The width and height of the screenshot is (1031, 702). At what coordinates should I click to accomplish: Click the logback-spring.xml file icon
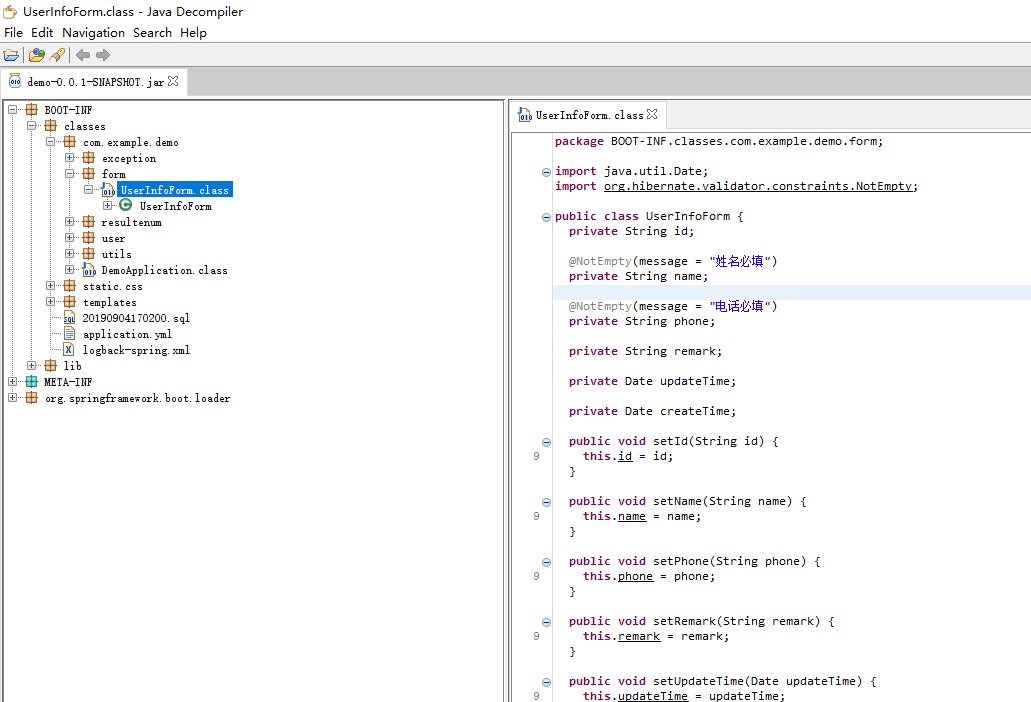click(68, 350)
